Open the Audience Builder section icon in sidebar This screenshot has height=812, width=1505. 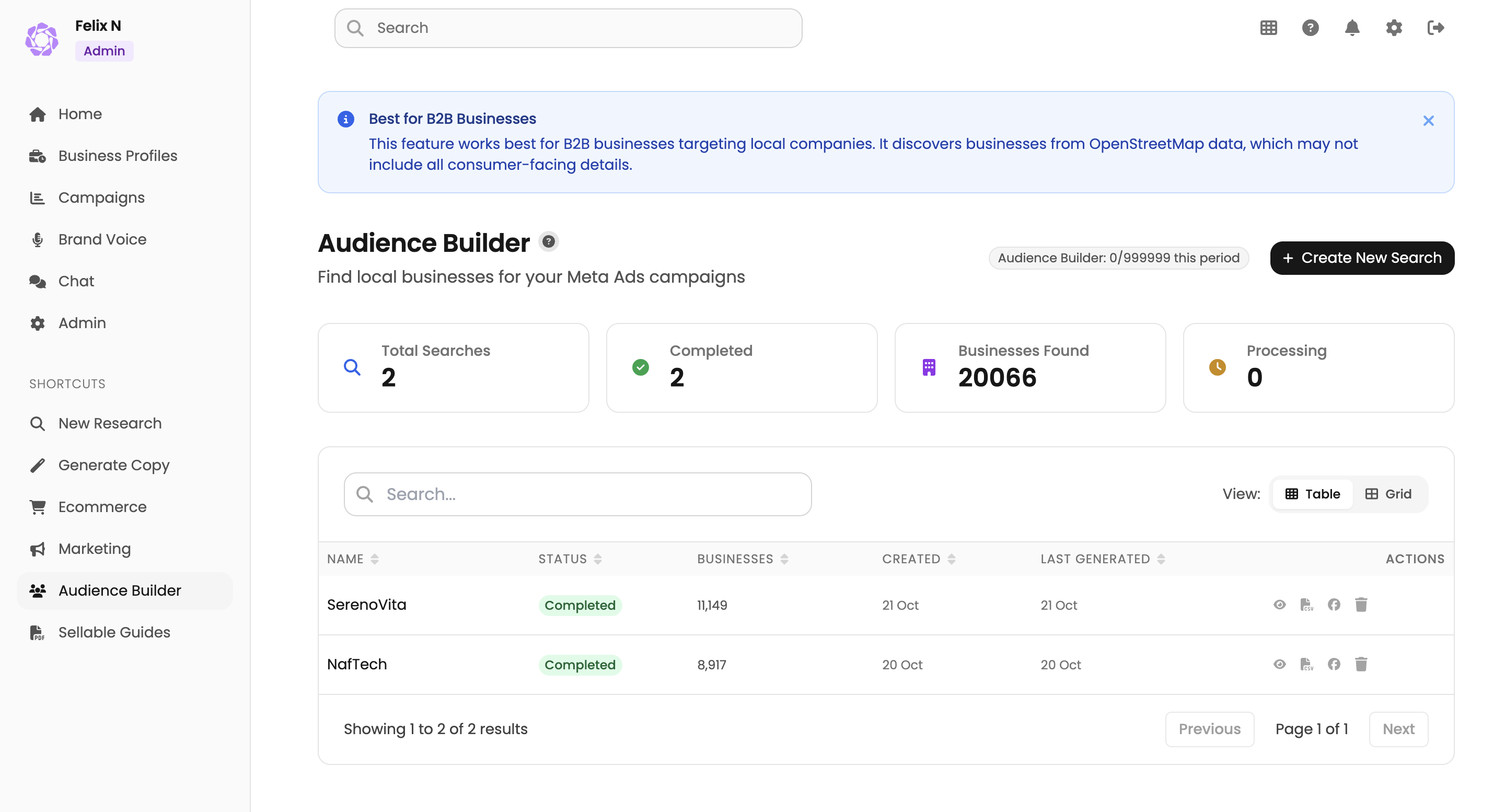(39, 590)
